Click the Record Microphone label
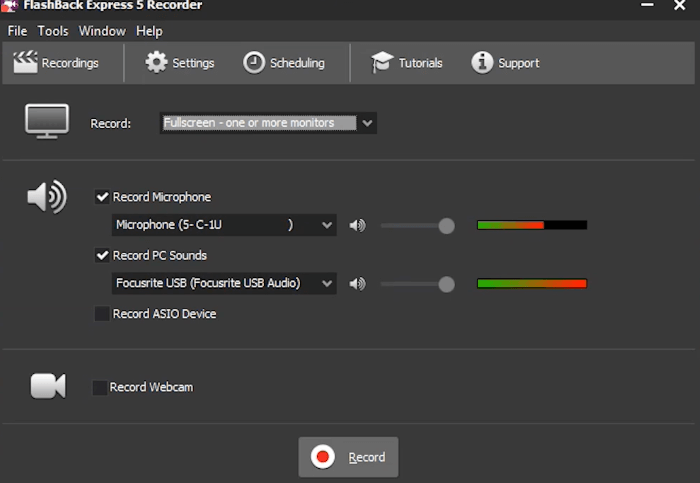This screenshot has width=700, height=483. pos(162,197)
